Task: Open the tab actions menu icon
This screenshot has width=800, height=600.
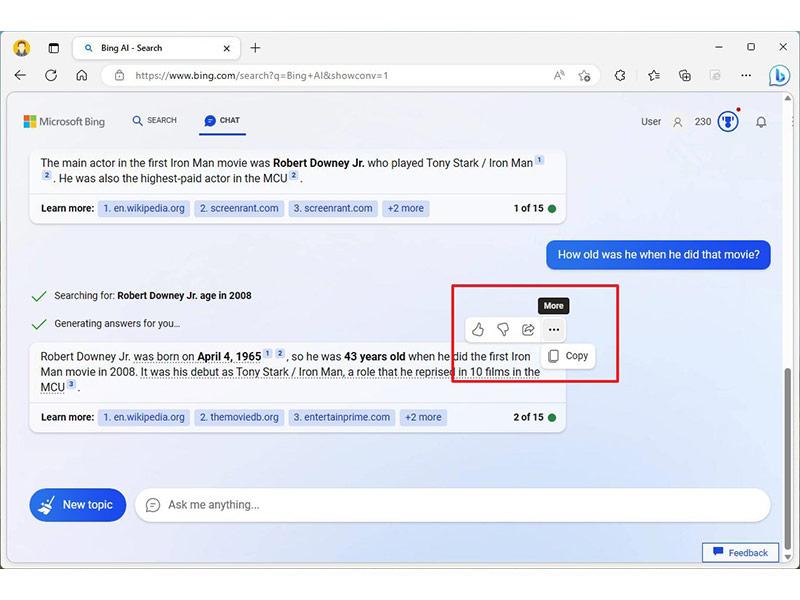Action: (x=53, y=48)
